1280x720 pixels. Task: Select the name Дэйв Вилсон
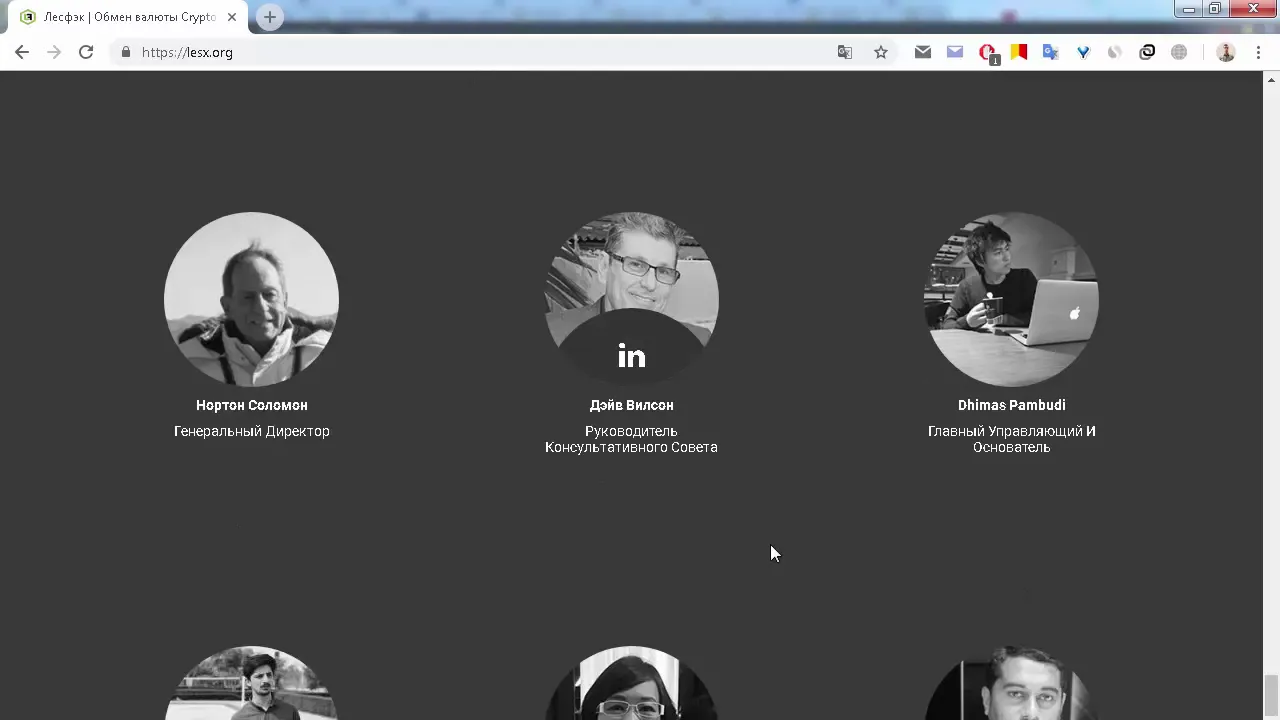pyautogui.click(x=631, y=405)
